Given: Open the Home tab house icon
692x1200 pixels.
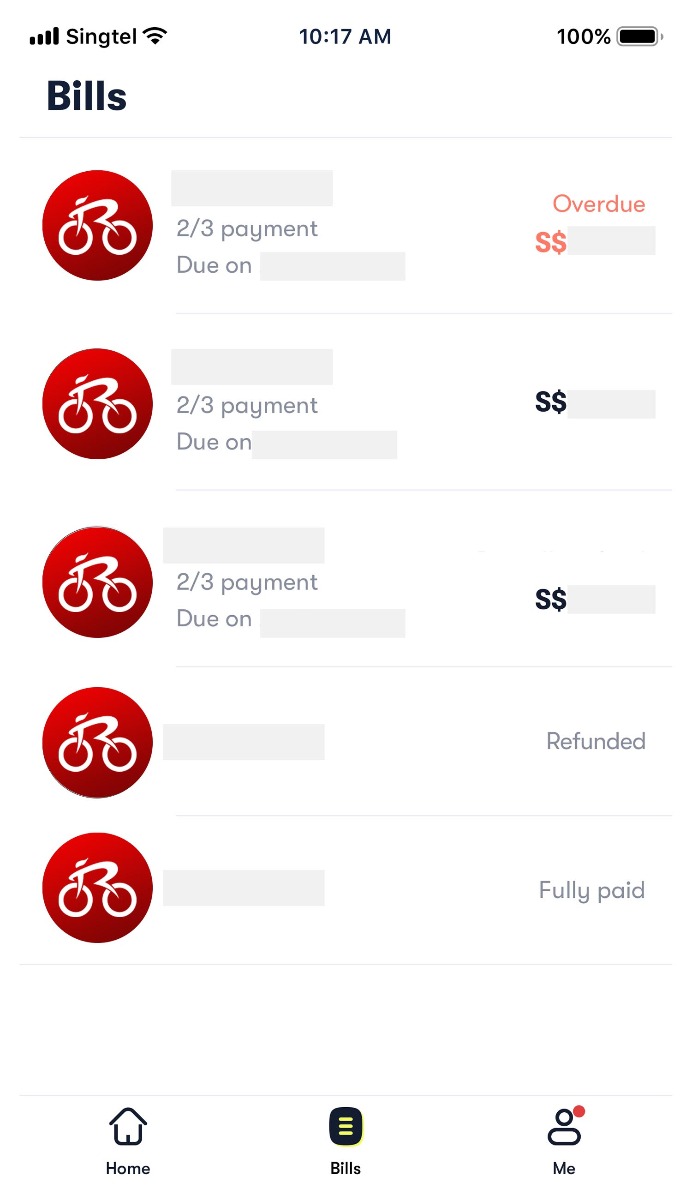Looking at the screenshot, I should 128,1125.
